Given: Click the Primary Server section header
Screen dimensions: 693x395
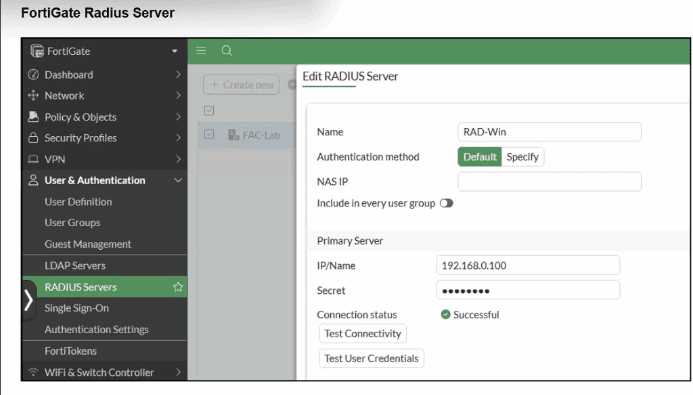Looking at the screenshot, I should point(350,241).
